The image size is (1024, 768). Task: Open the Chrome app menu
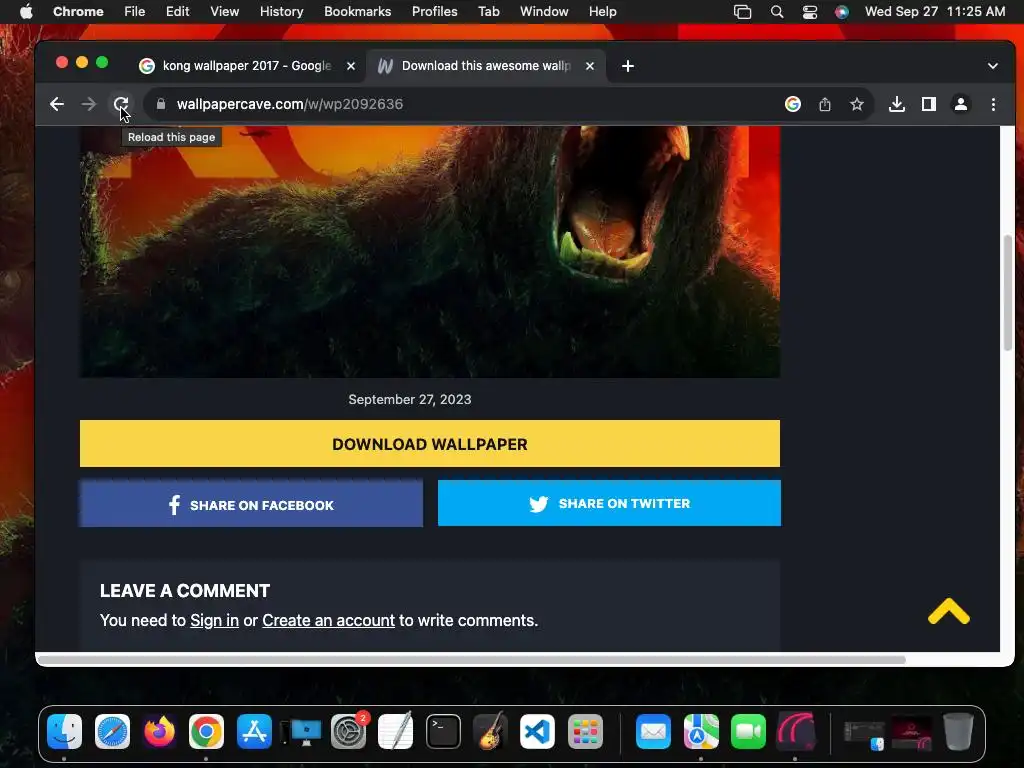(78, 11)
